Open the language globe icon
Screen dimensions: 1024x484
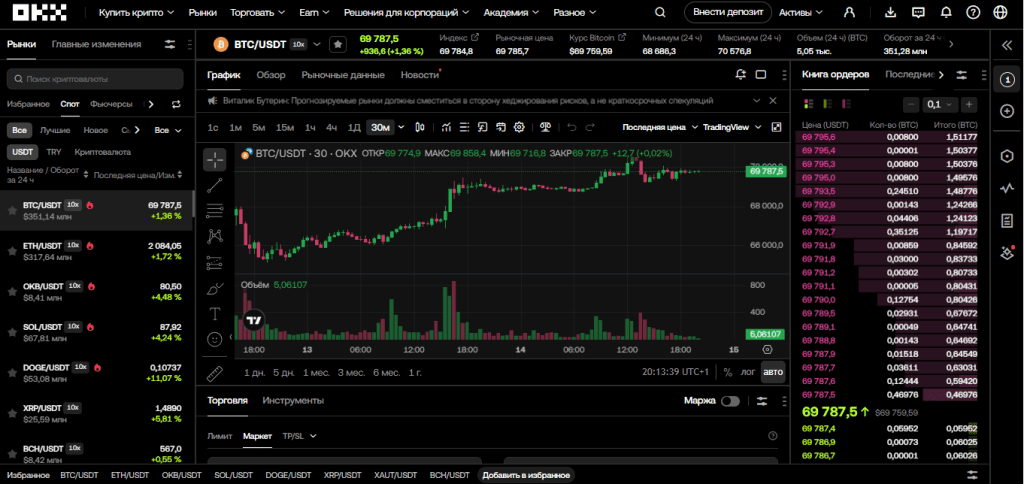(1000, 12)
